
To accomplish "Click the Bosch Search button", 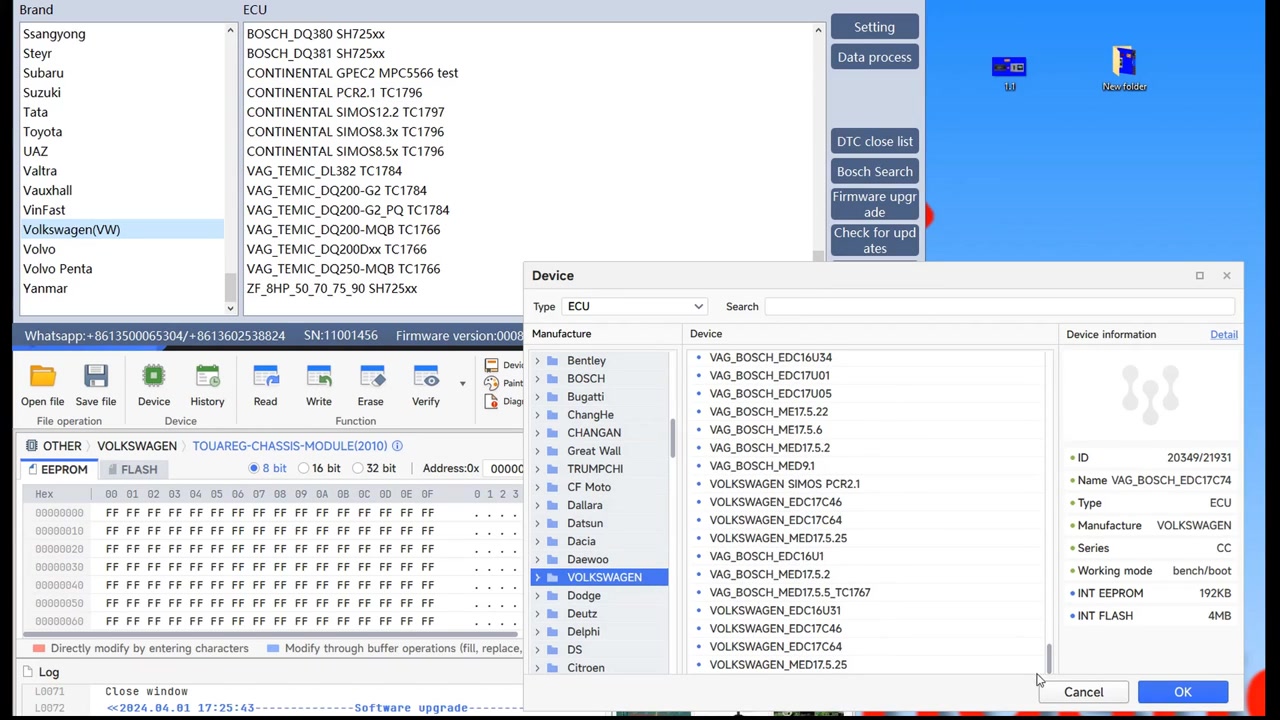I will [x=874, y=171].
